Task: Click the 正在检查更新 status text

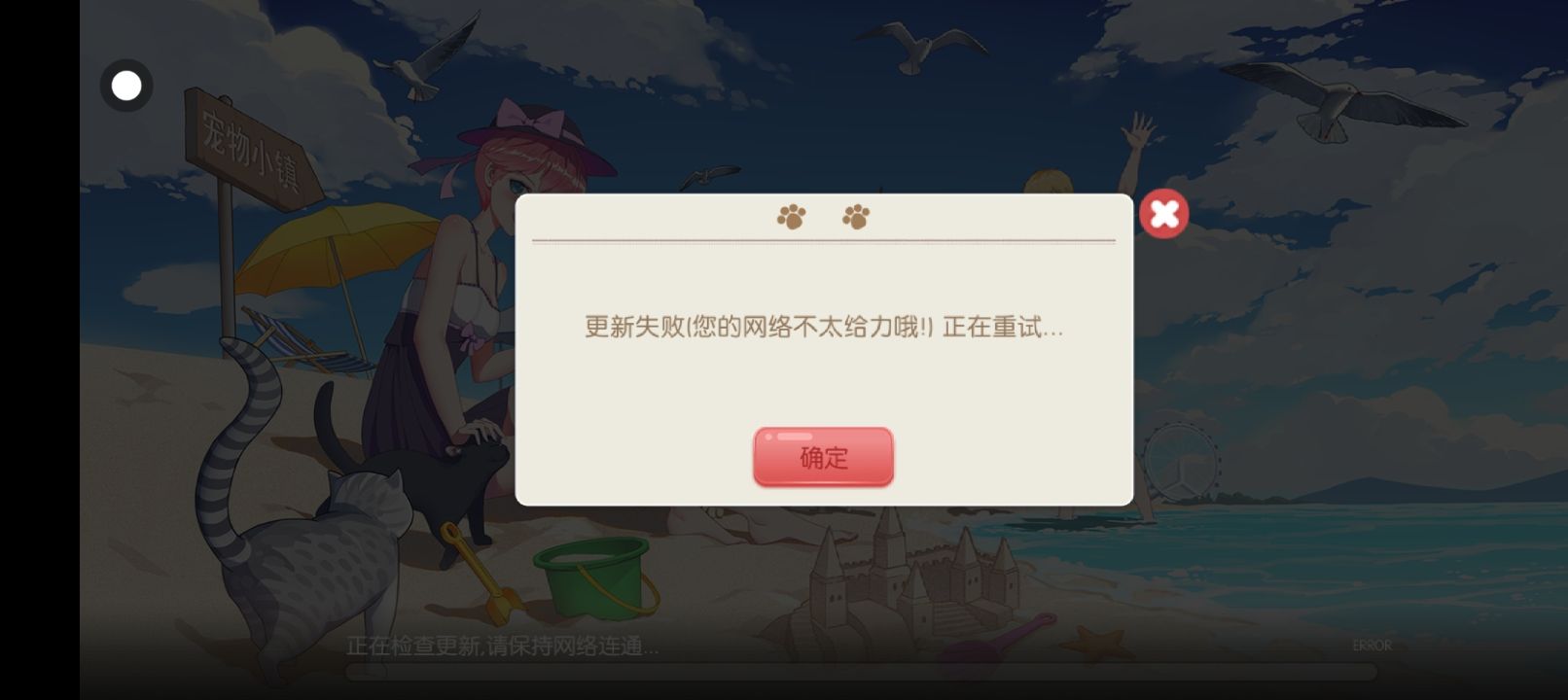Action: coord(502,646)
